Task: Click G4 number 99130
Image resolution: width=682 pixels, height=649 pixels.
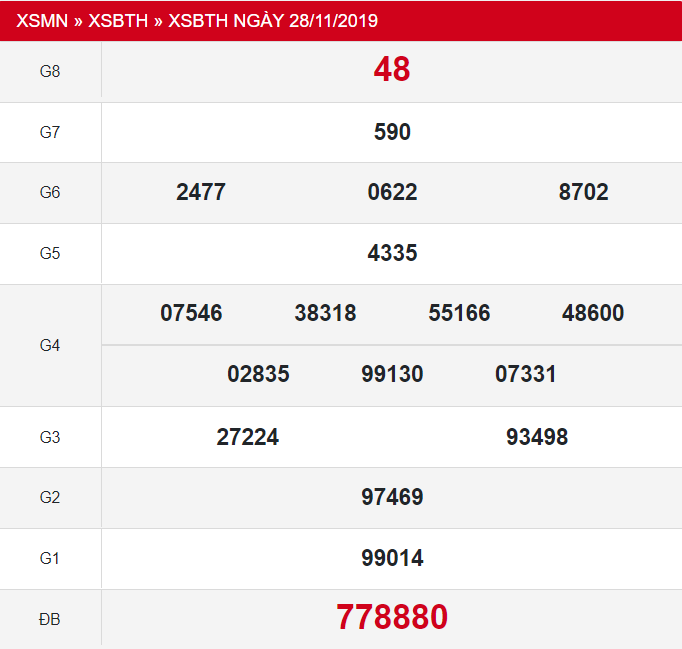Action: pyautogui.click(x=392, y=374)
